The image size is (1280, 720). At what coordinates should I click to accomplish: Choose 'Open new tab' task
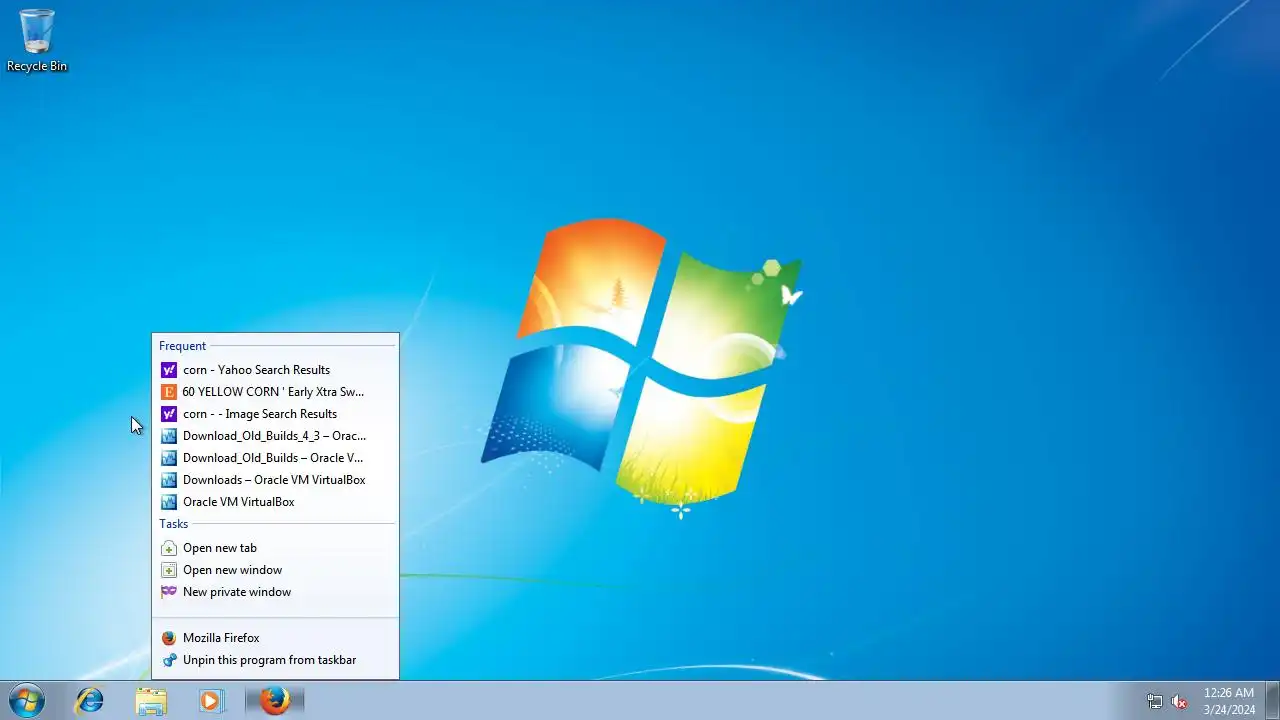pos(275,548)
